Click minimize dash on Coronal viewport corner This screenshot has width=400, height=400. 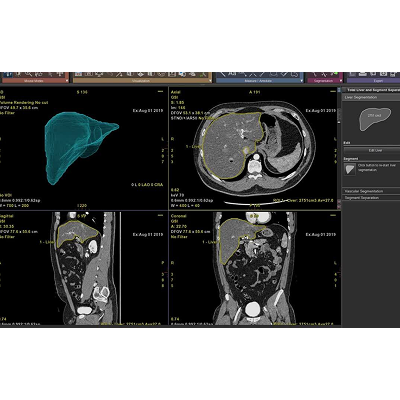click(x=332, y=216)
